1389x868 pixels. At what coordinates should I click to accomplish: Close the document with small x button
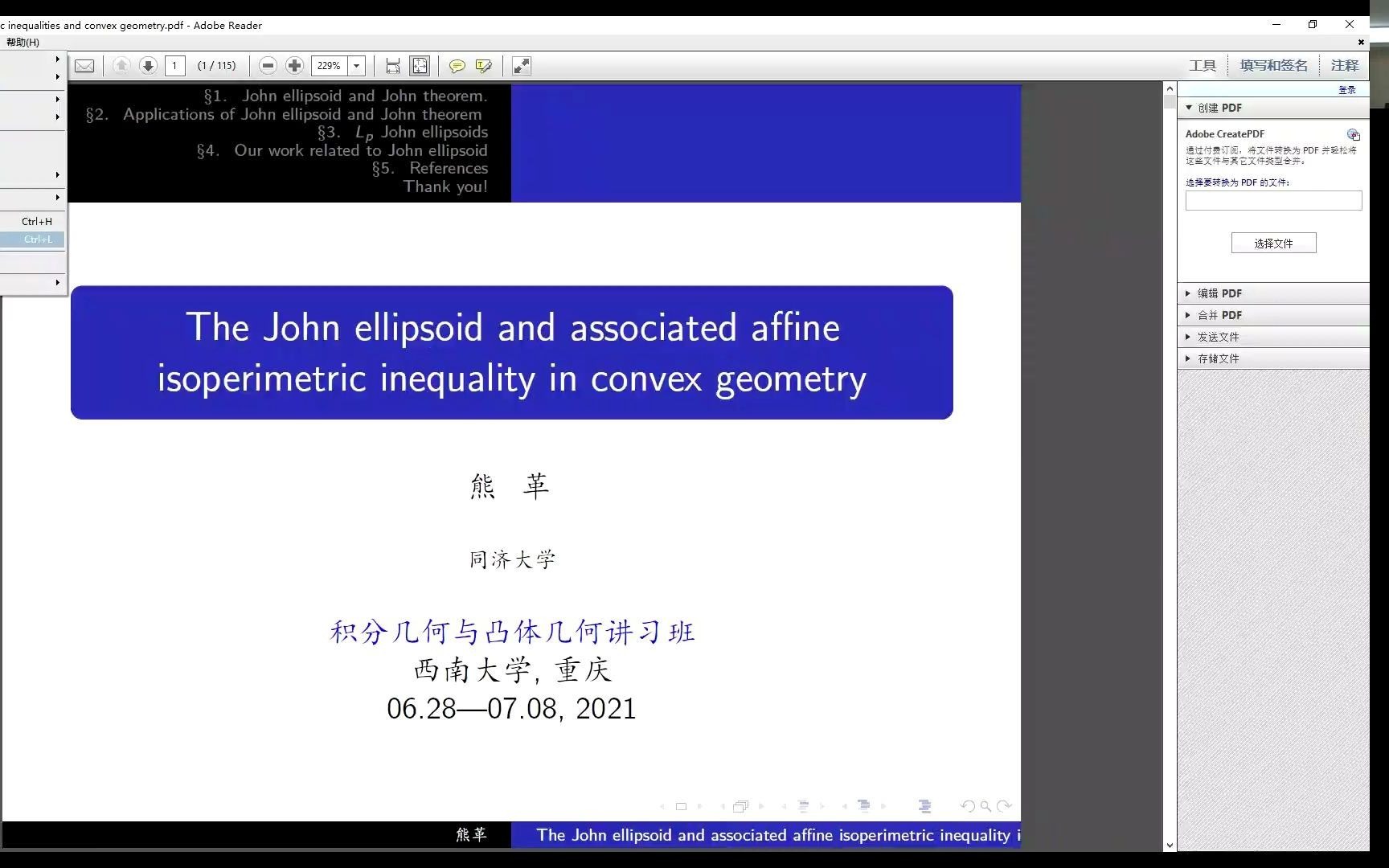[1361, 42]
